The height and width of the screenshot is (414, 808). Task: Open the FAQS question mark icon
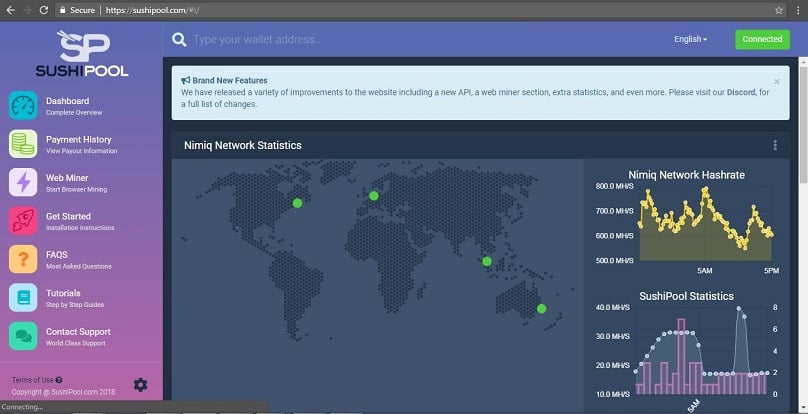[23, 259]
